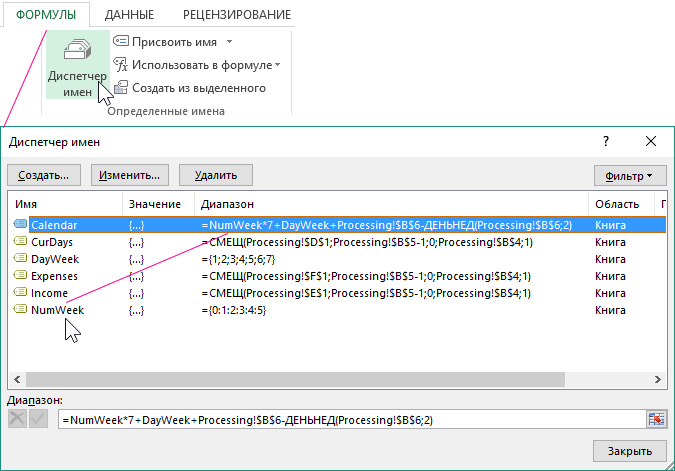Screen dimensions: 675x471
Task: Open the Фильтр dropdown
Action: pyautogui.click(x=629, y=175)
